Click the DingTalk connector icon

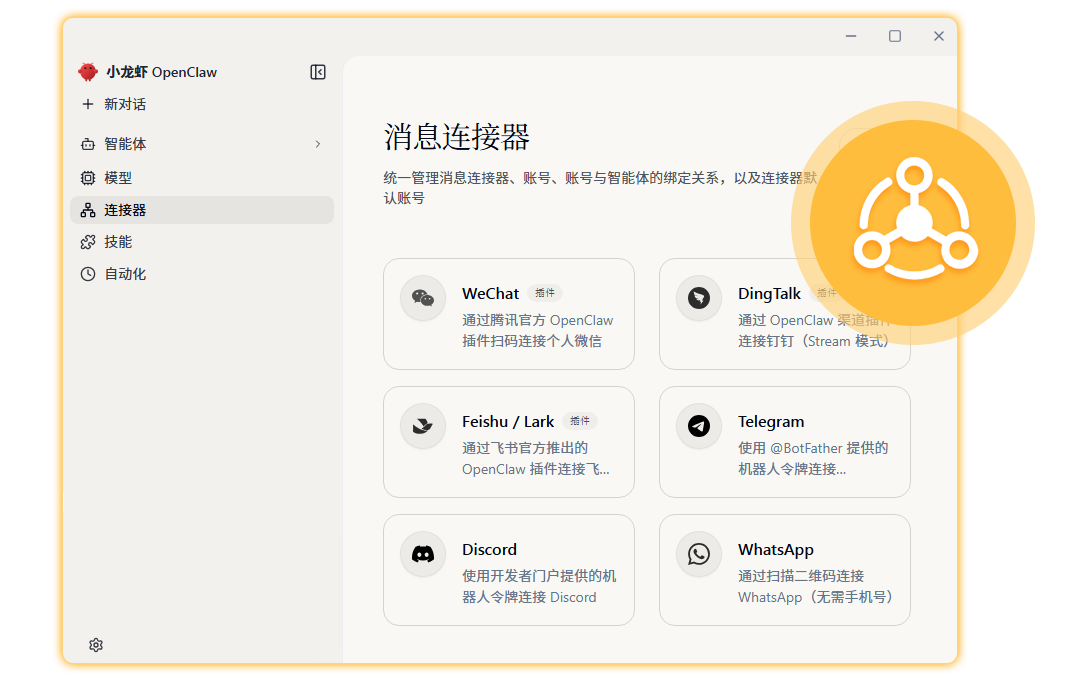698,298
